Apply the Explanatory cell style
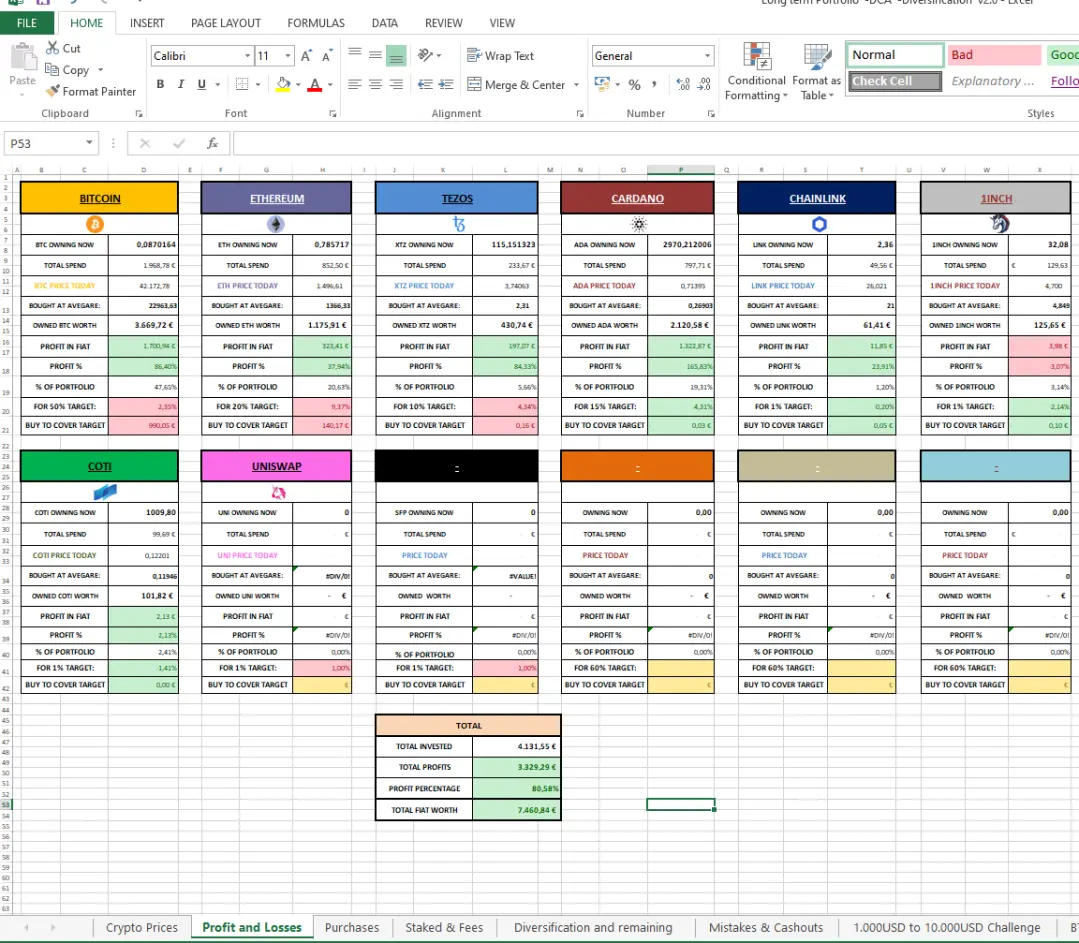1079x943 pixels. click(x=994, y=81)
